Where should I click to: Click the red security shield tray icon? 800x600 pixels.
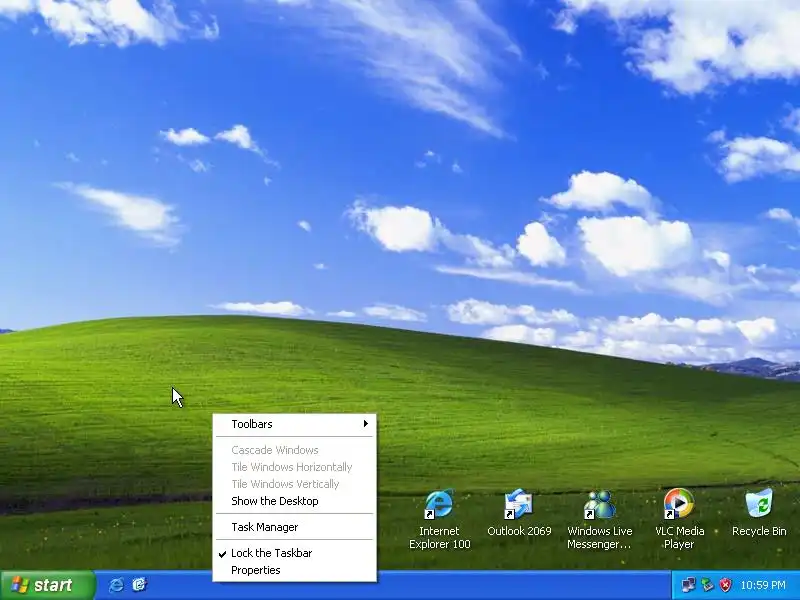pos(725,585)
